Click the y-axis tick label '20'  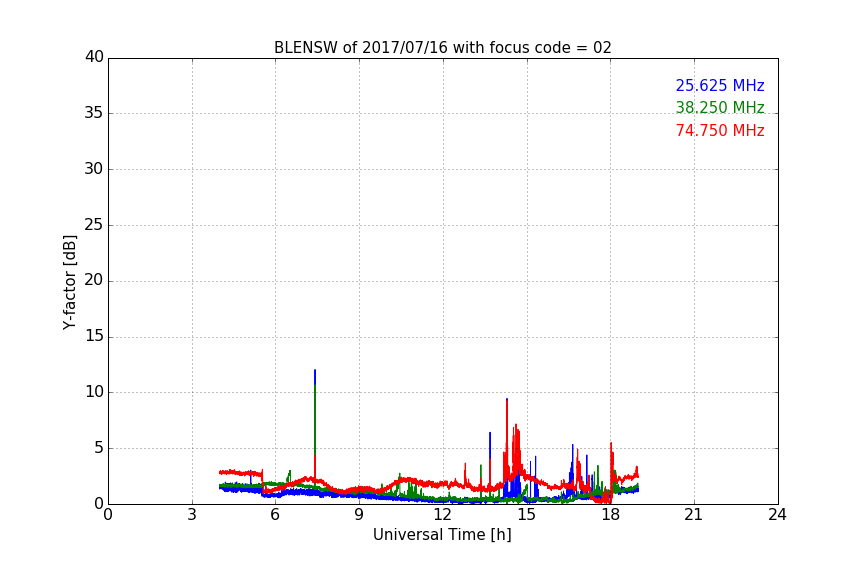coord(94,280)
